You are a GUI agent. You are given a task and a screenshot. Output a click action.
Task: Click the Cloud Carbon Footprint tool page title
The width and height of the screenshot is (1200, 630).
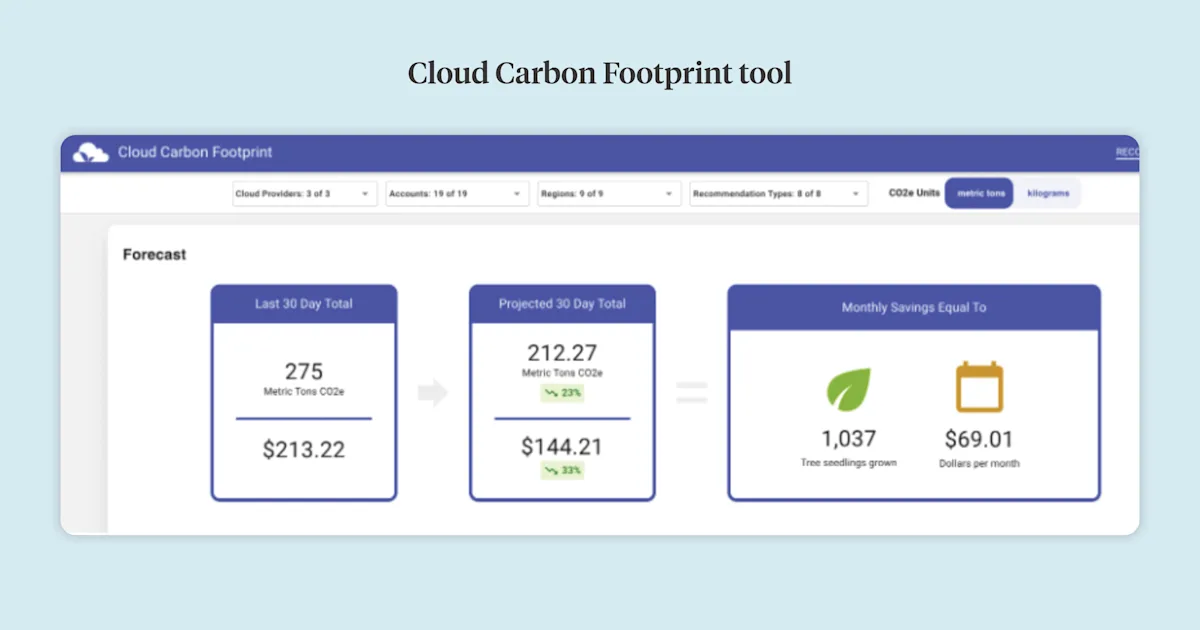[600, 73]
